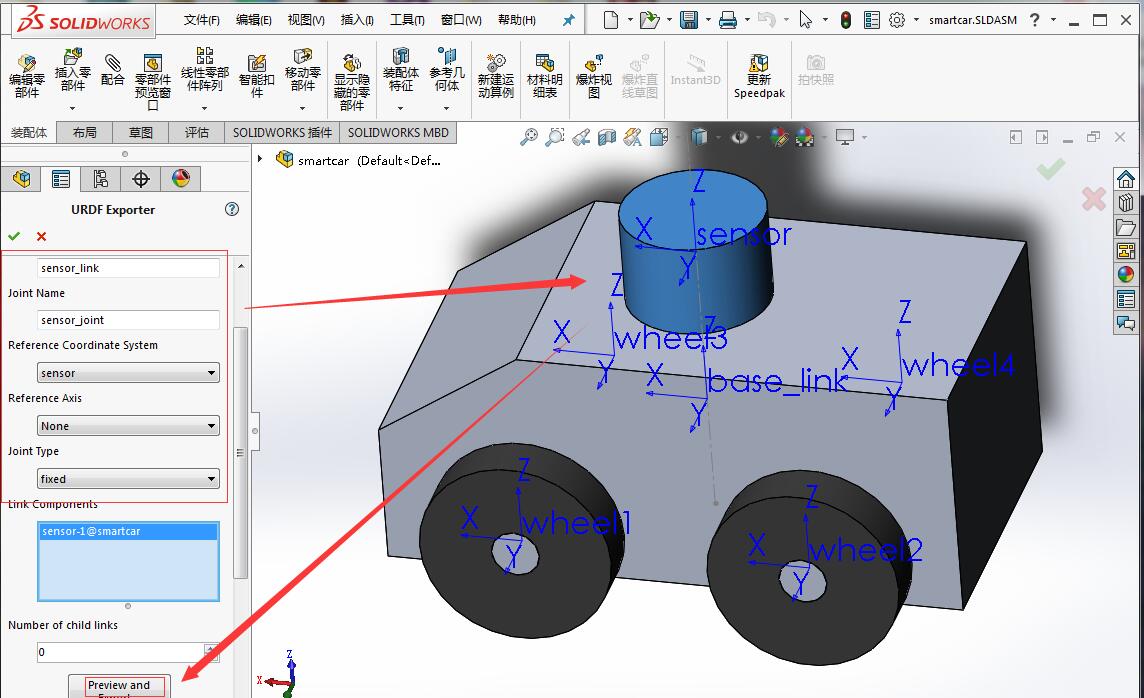1144x698 pixels.
Task: Click the Print icon
Action: point(727,20)
